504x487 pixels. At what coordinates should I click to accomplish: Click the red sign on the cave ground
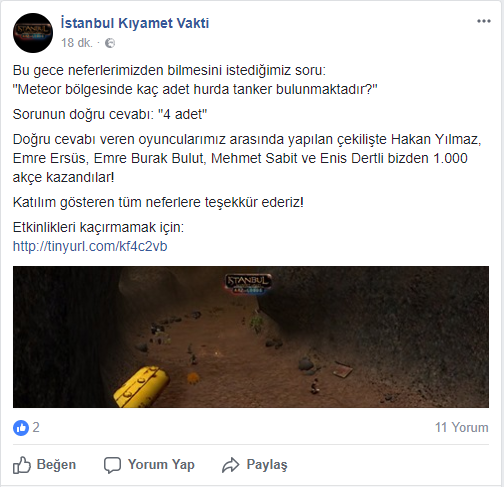click(x=343, y=369)
